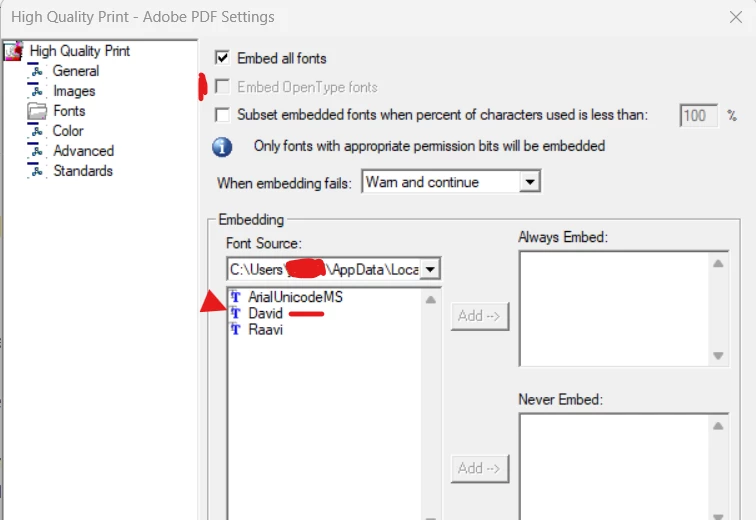Click the Color node icon
Screen dimensions: 756x520
coord(36,131)
